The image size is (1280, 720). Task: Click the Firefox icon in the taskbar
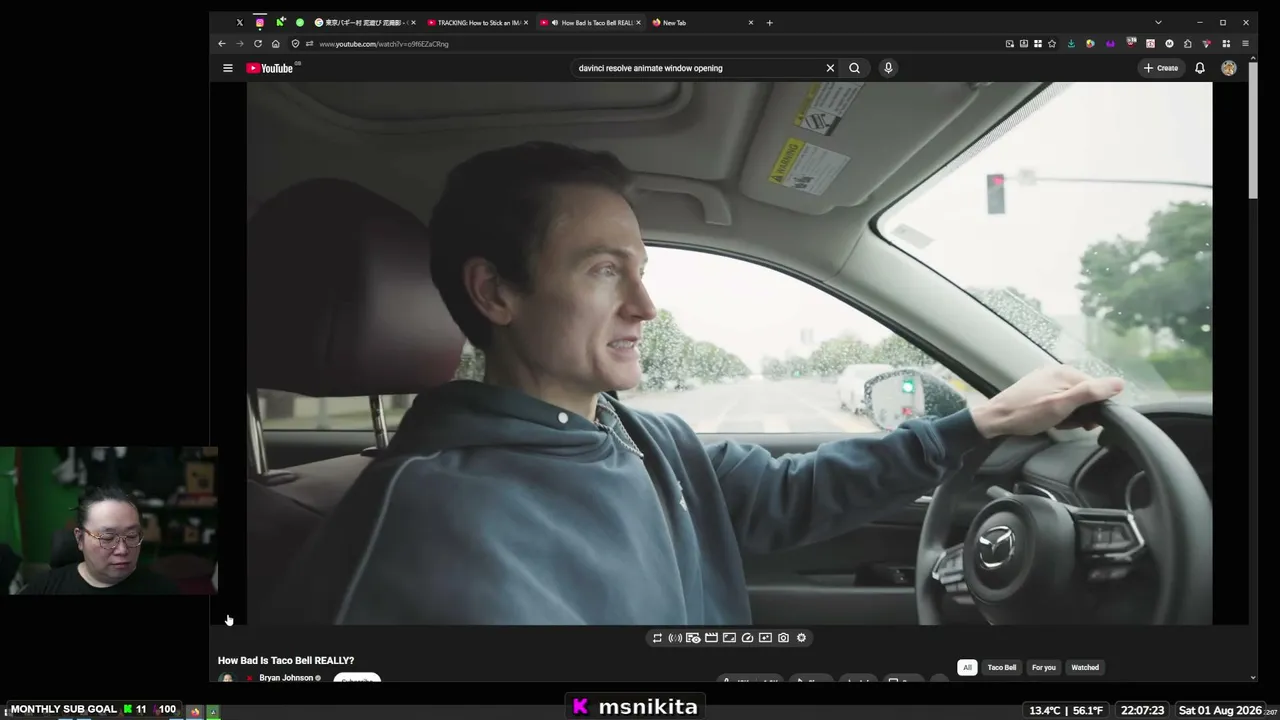pyautogui.click(x=195, y=711)
